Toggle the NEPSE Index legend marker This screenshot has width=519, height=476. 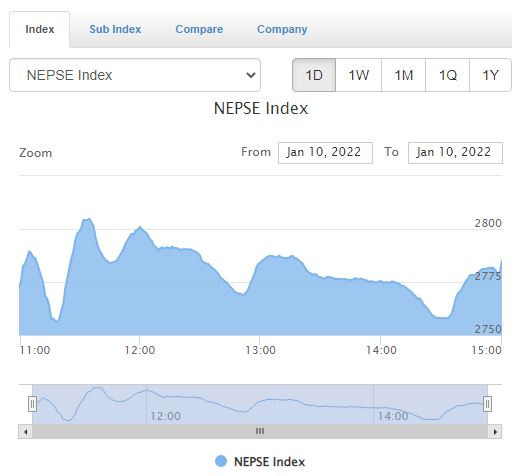[221, 461]
